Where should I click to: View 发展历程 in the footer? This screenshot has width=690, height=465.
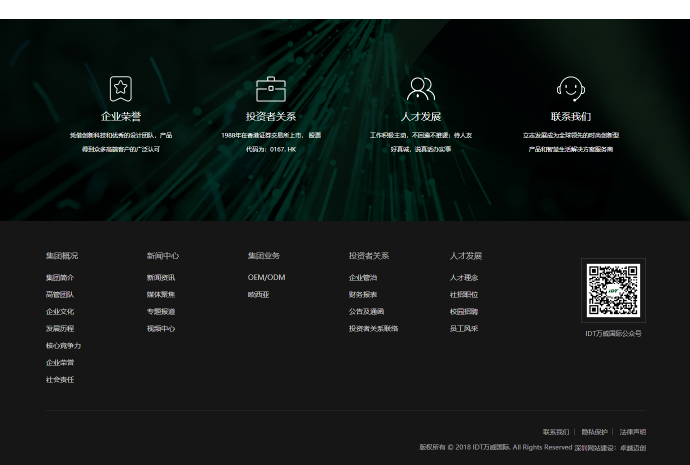pyautogui.click(x=60, y=328)
